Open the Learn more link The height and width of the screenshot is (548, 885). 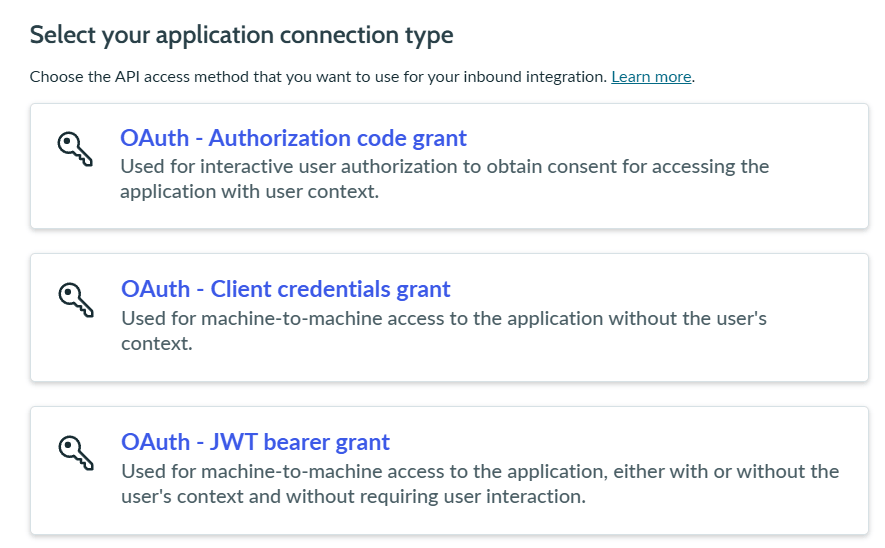click(651, 77)
